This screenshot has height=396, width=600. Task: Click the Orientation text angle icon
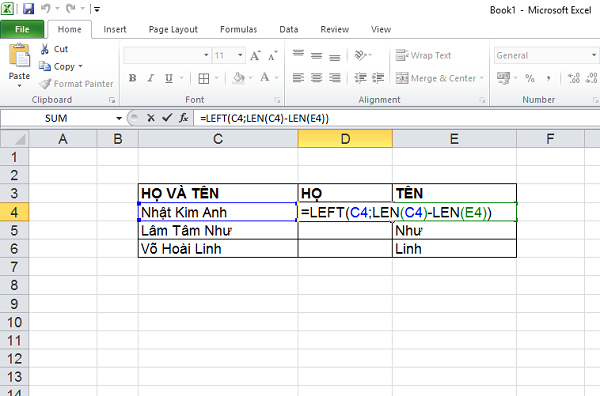360,56
